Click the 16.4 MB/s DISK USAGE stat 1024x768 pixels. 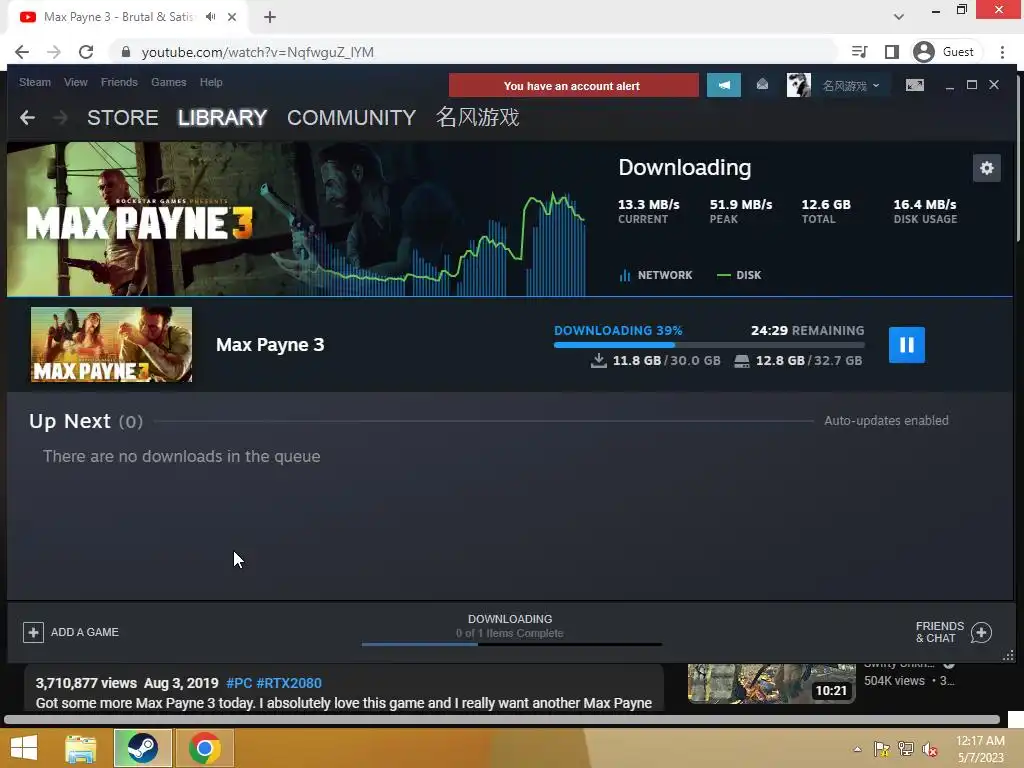point(925,211)
